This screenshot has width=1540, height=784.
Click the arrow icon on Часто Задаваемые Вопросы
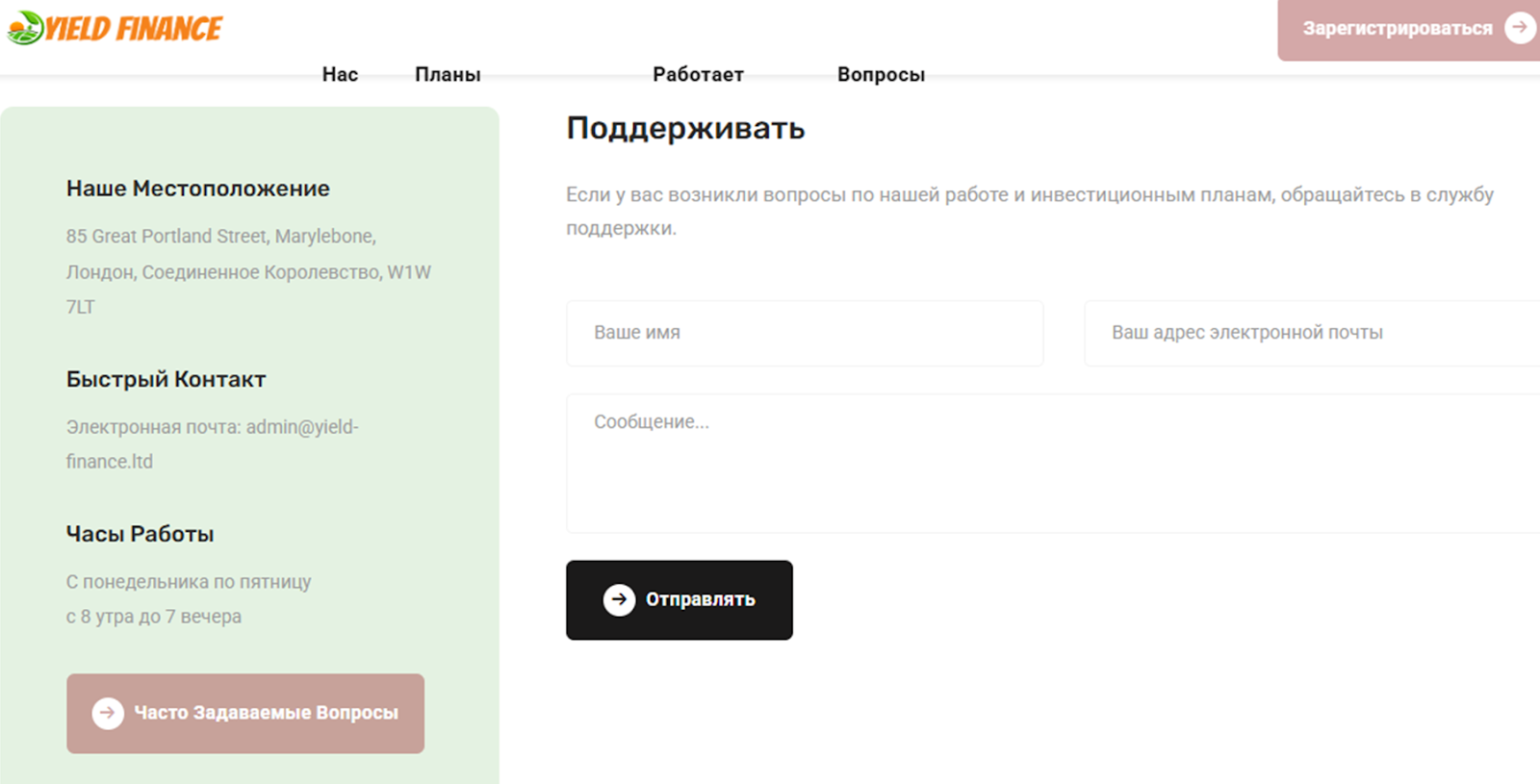tap(108, 713)
